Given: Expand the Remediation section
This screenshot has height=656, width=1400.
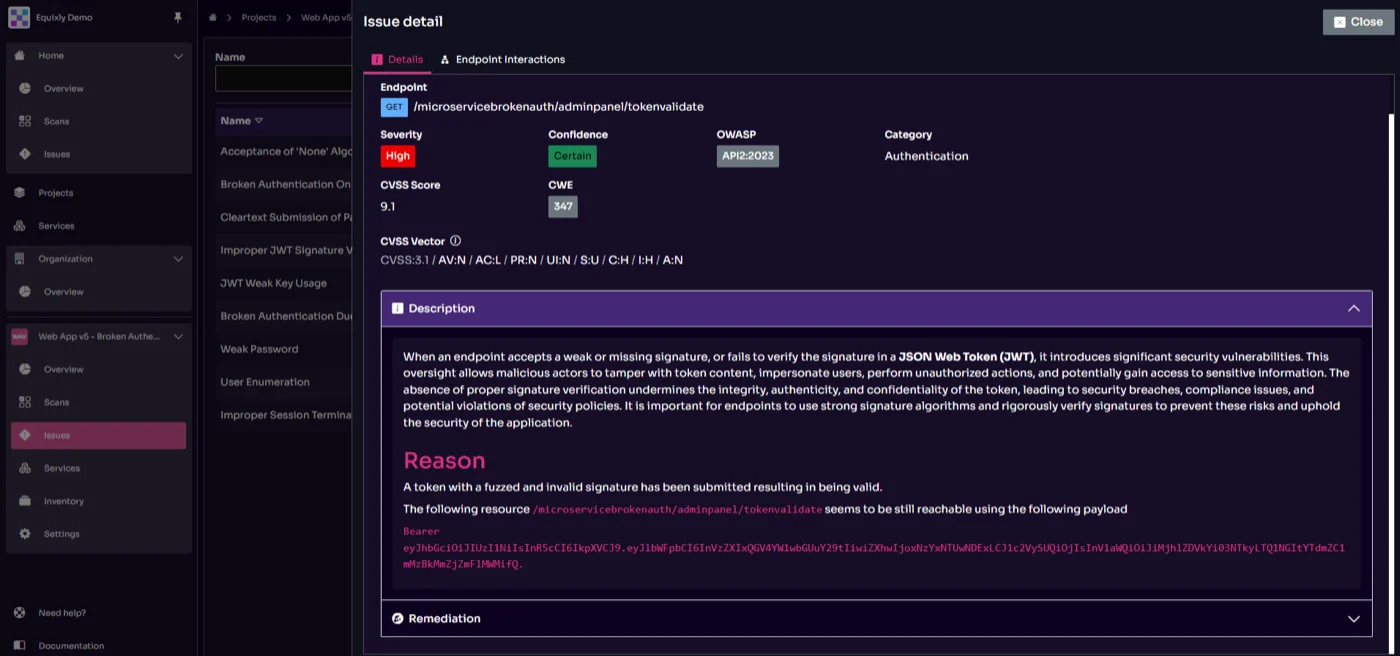Looking at the screenshot, I should pos(1354,618).
